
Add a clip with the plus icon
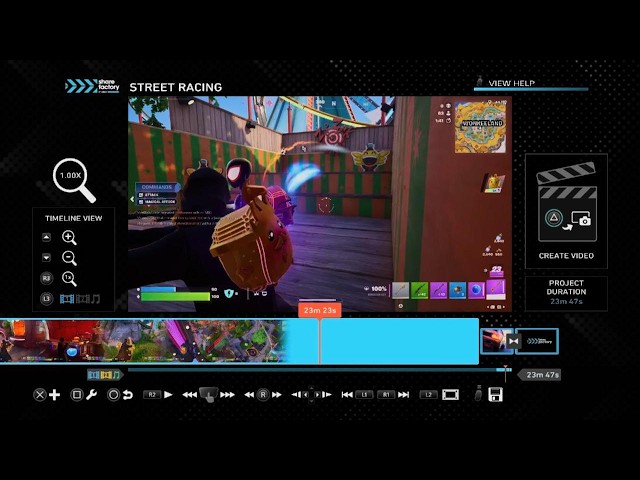(x=54, y=395)
